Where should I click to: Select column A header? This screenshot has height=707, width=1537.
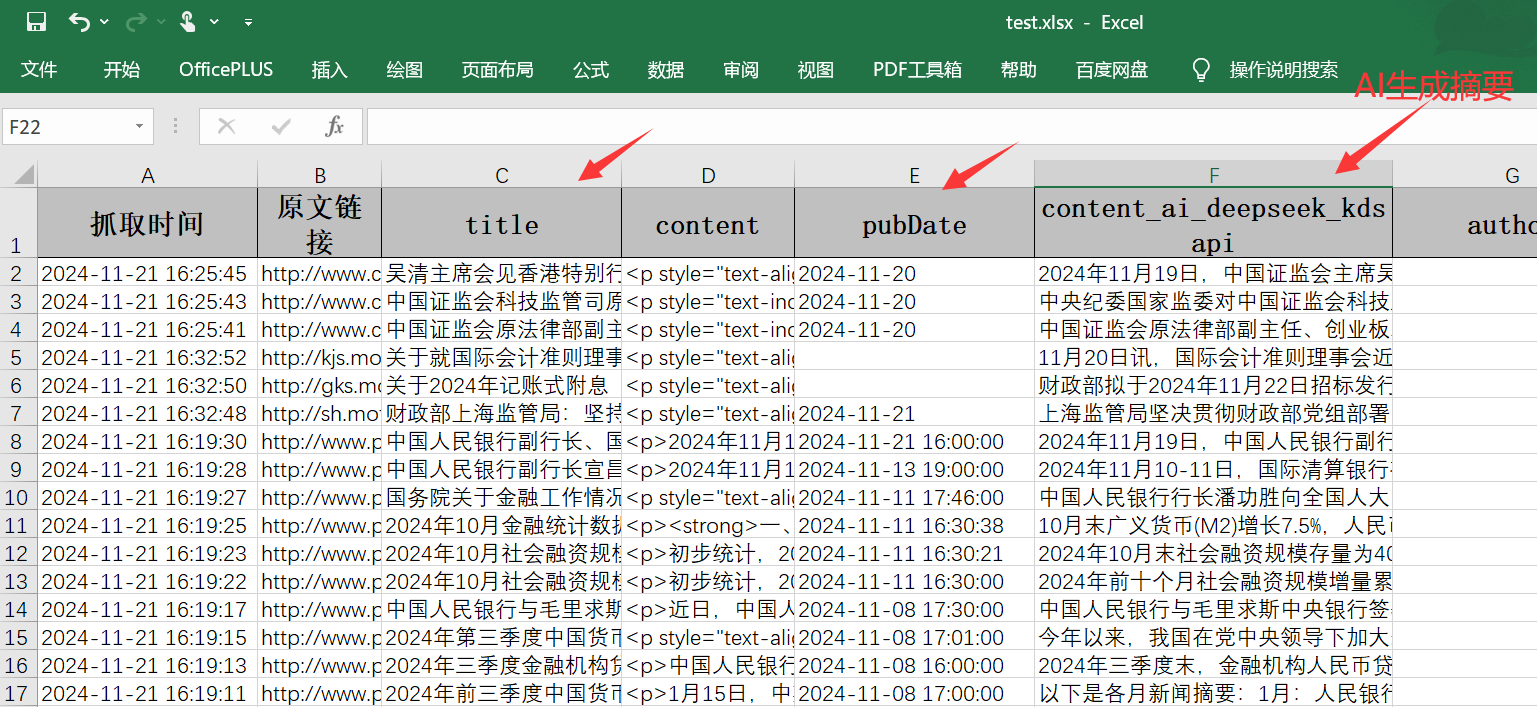coord(148,175)
